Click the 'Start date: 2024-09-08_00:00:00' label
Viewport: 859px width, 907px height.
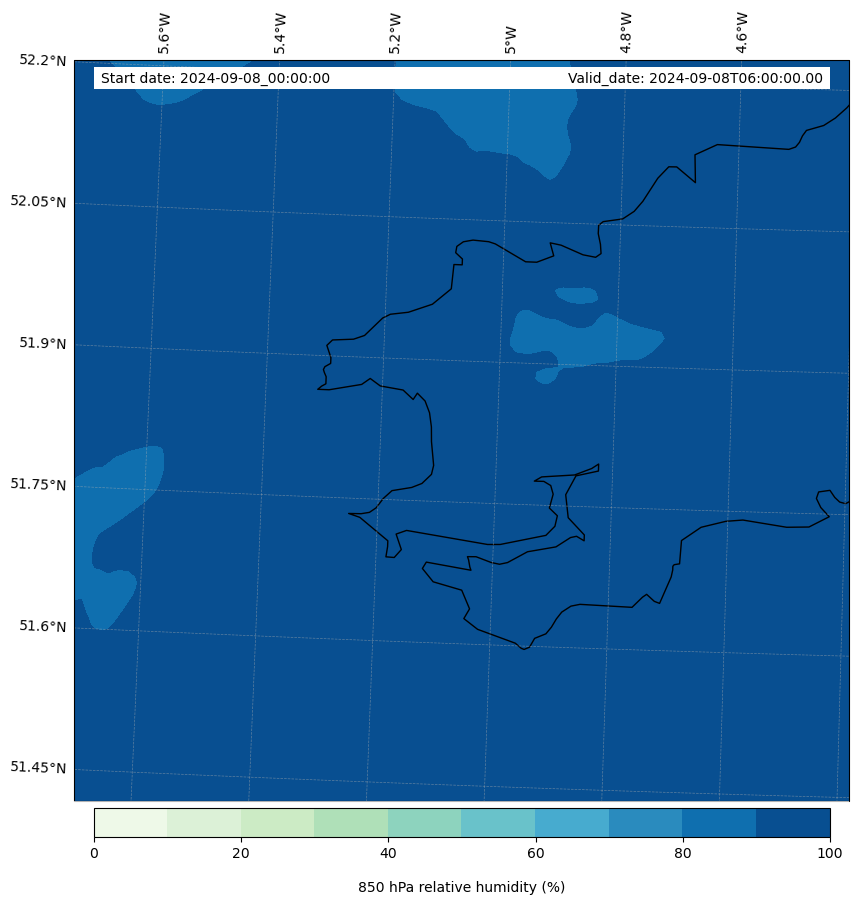pos(215,78)
